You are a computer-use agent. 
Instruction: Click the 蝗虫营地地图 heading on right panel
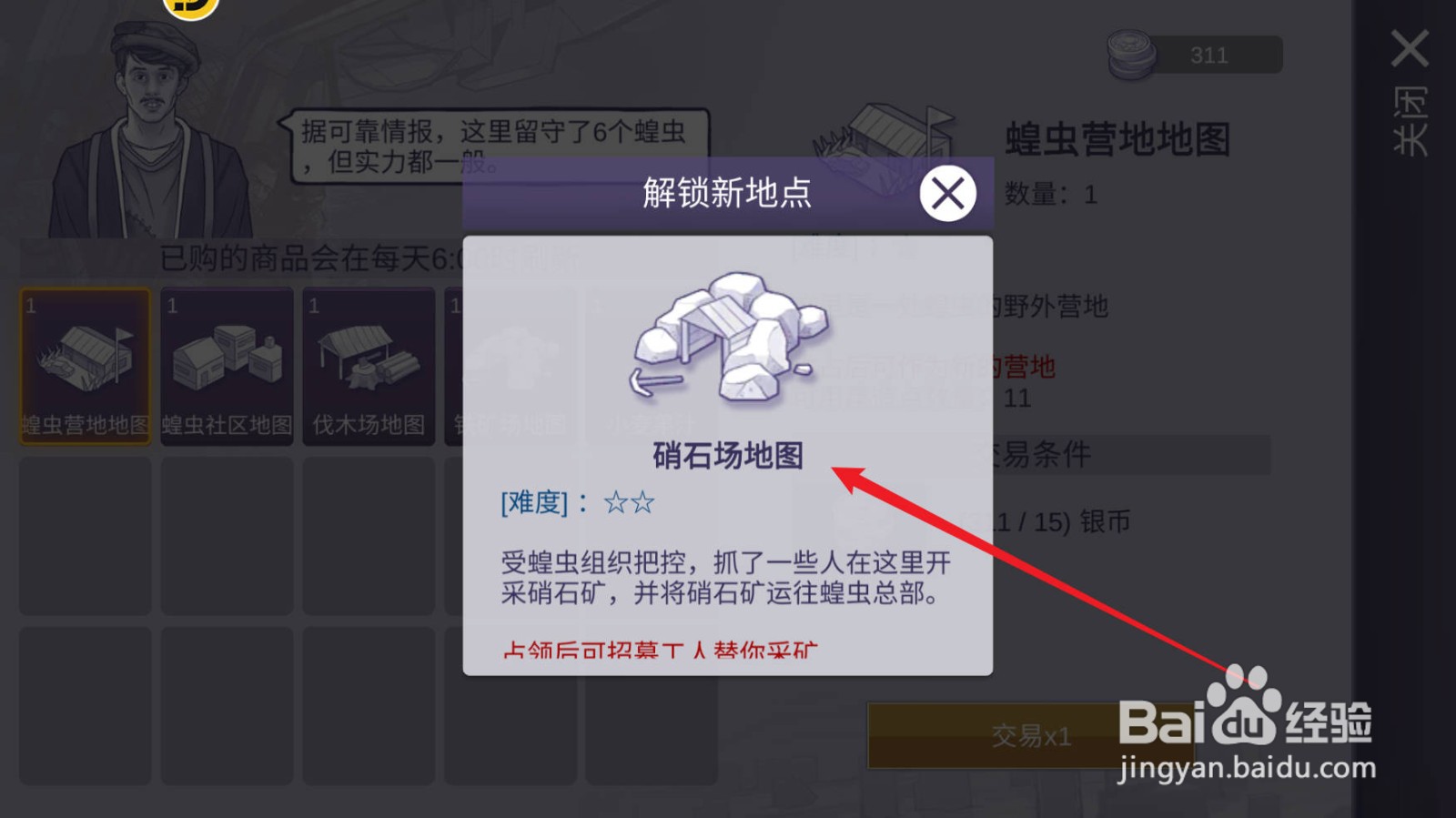coord(1117,140)
